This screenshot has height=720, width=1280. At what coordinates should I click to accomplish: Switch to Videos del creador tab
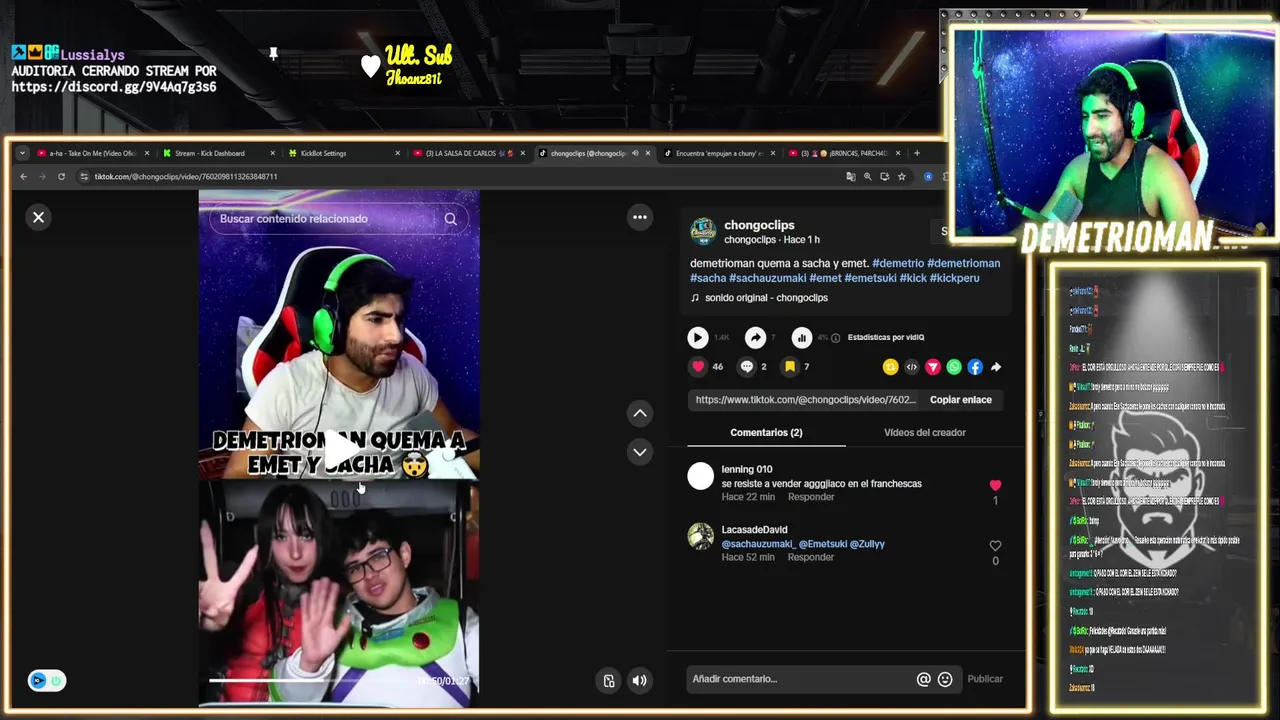pos(925,433)
